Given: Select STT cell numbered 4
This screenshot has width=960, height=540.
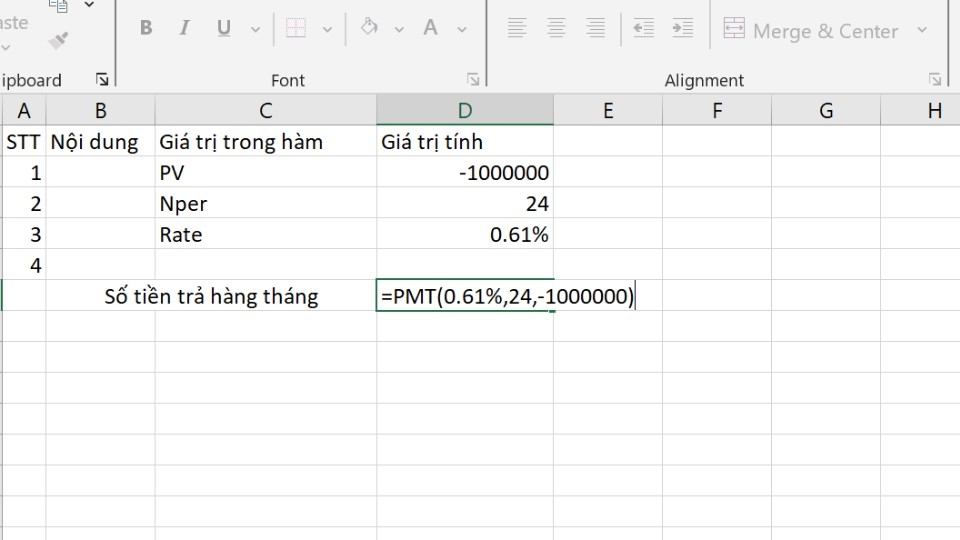Looking at the screenshot, I should [x=23, y=265].
